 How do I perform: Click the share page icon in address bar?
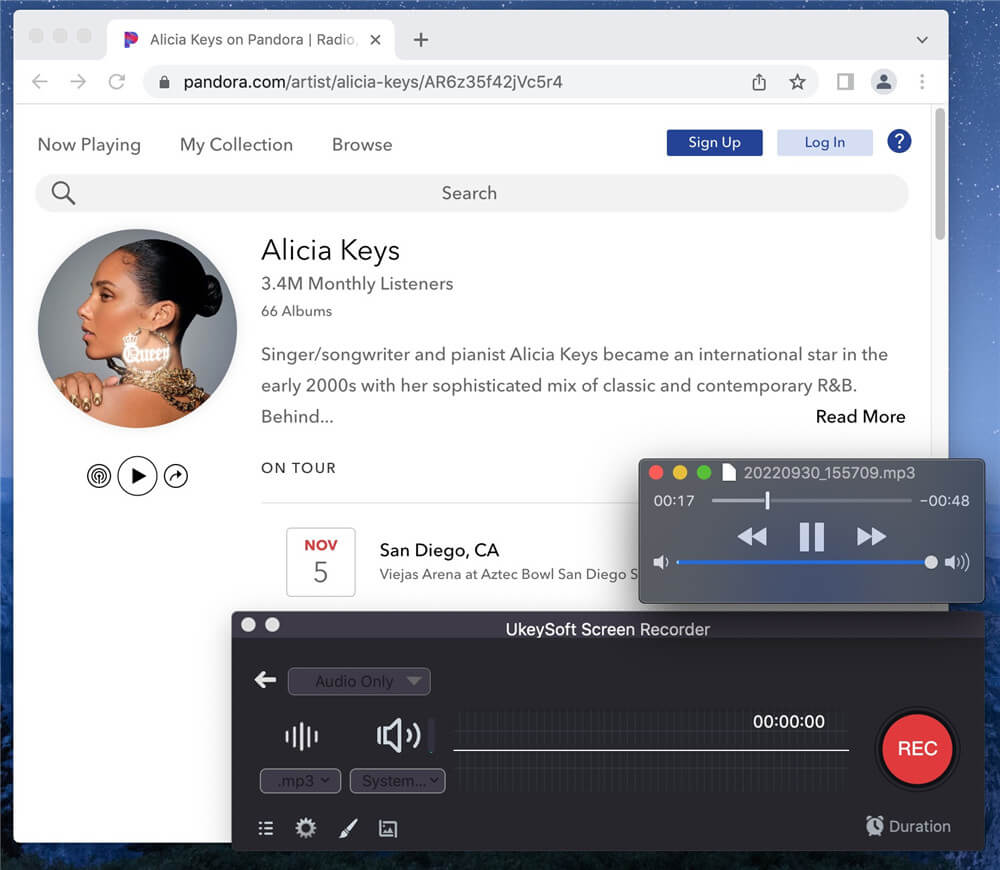tap(759, 82)
